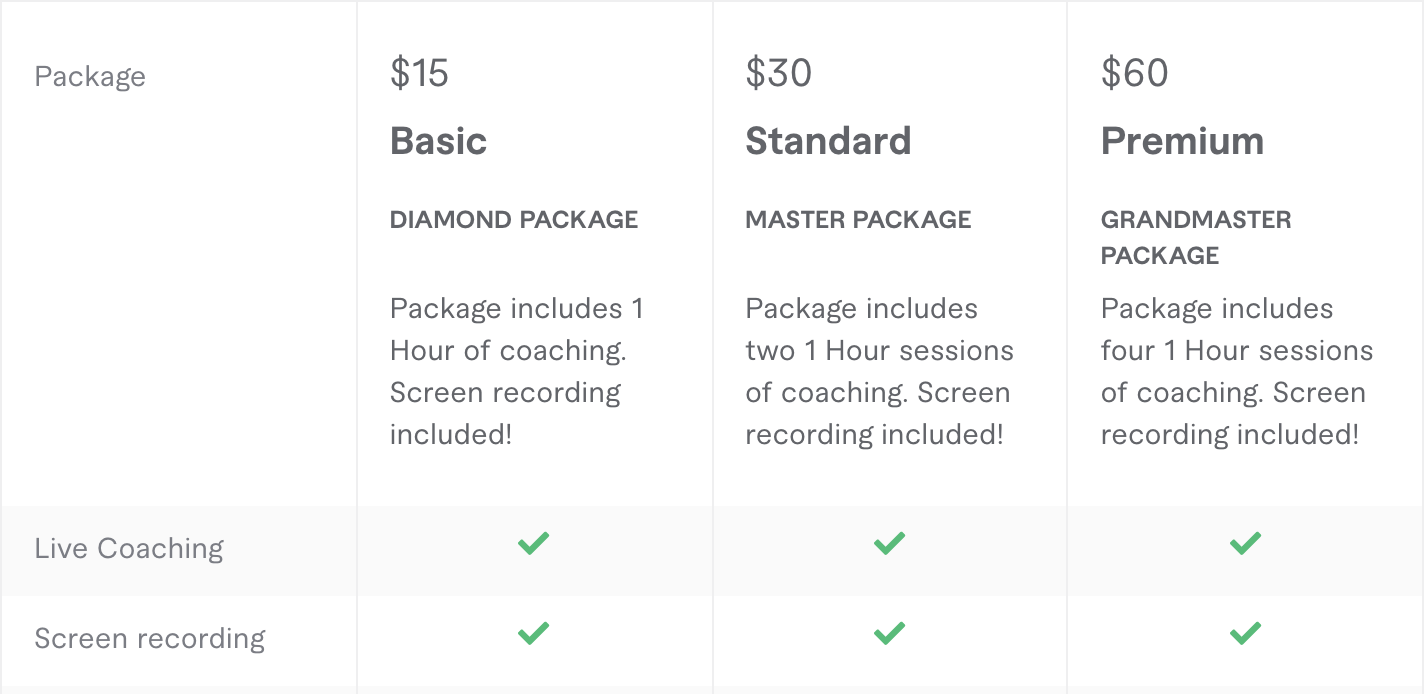
Task: Click the MASTER PACKAGE title
Action: 858,220
